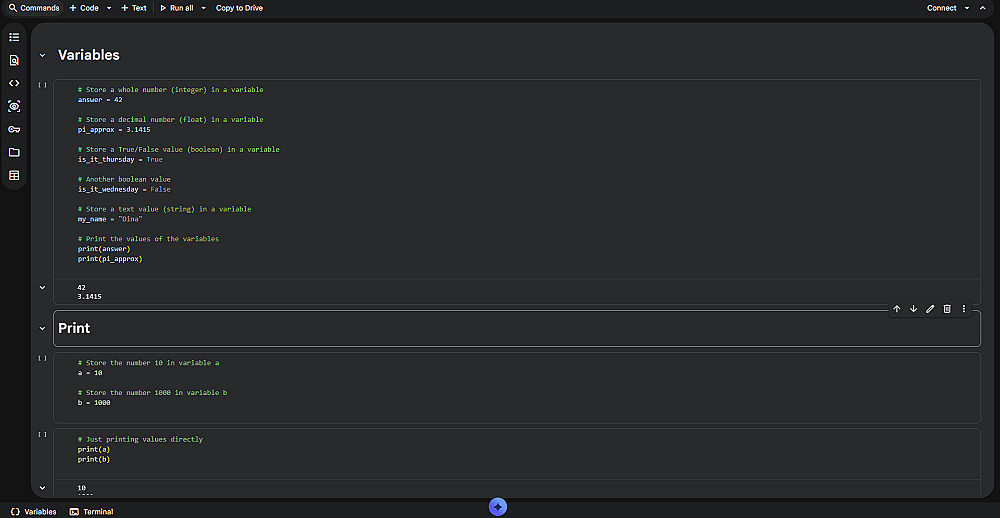Click the line 'is_it_wednesday = False'
The image size is (1000, 518).
coord(124,189)
